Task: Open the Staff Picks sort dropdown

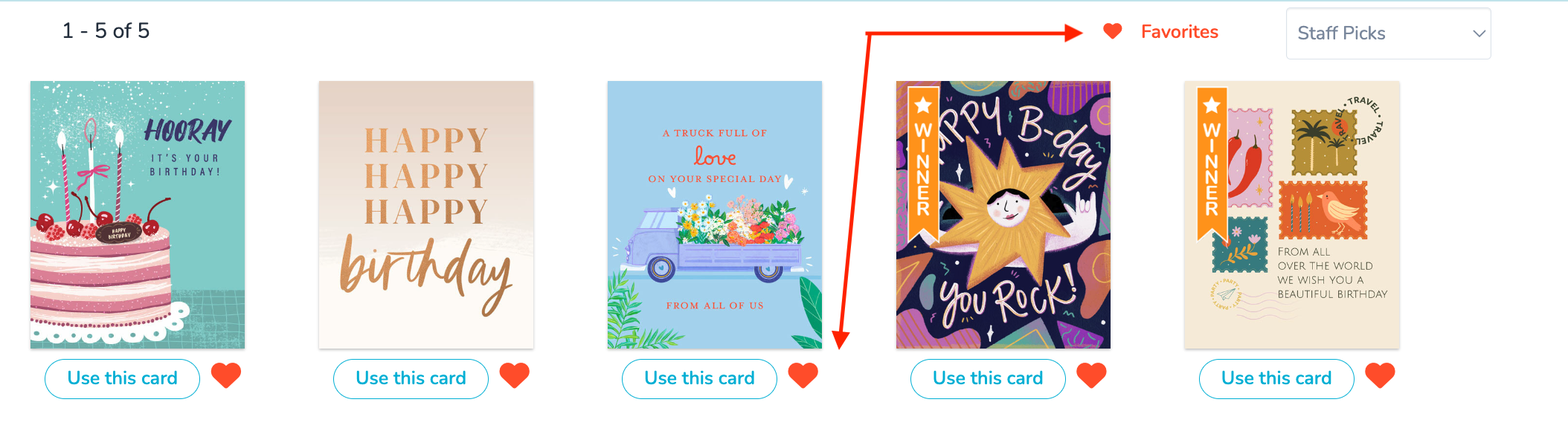Action: (x=1389, y=33)
